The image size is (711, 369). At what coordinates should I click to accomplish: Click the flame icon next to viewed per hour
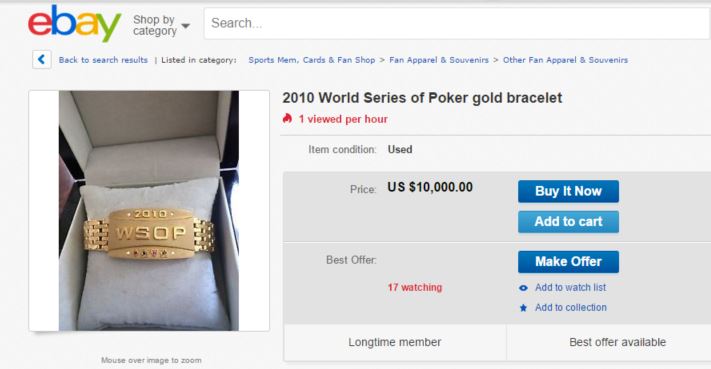click(x=287, y=119)
